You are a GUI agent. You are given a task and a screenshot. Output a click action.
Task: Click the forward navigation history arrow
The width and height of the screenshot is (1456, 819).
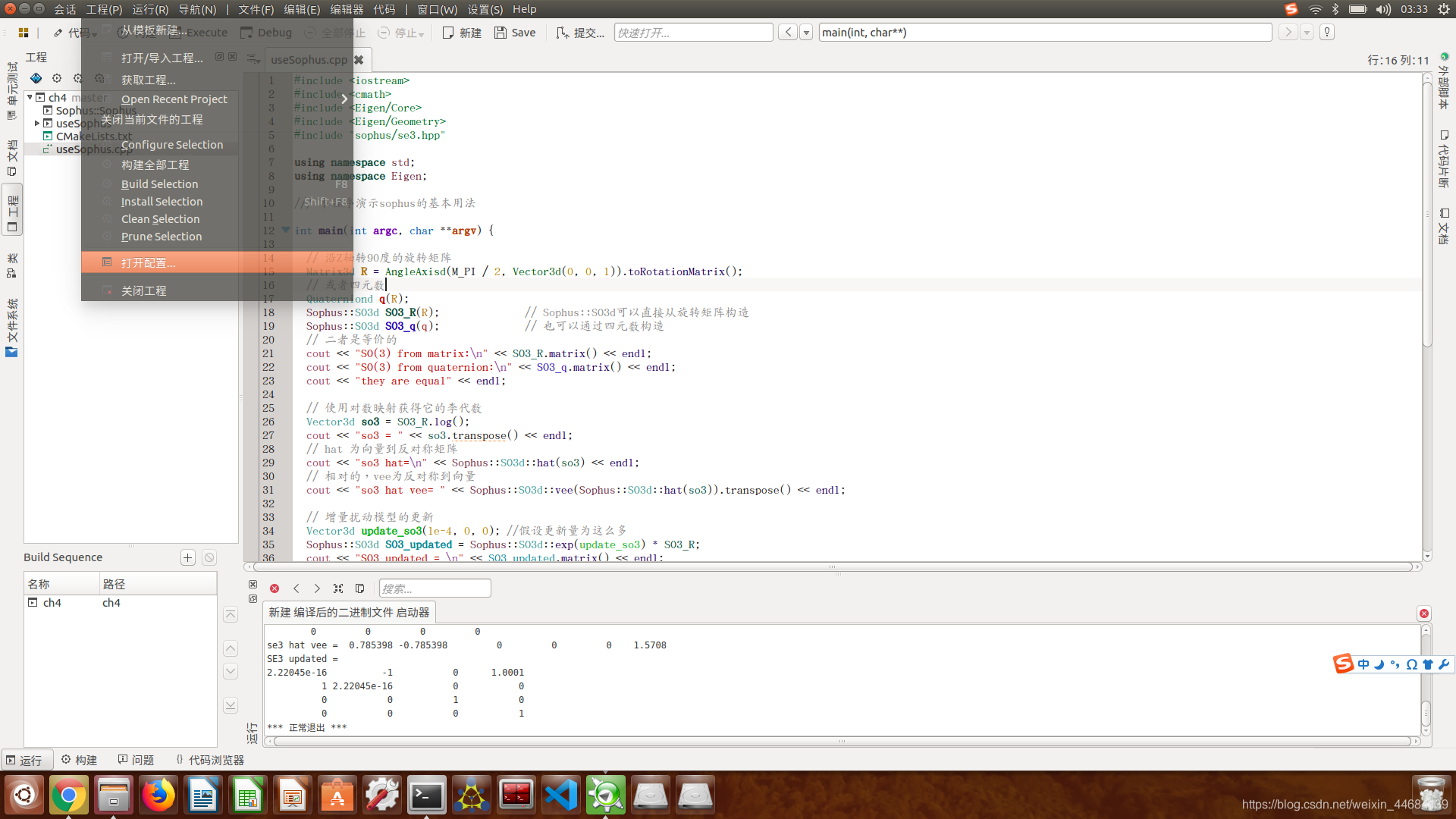pos(1288,32)
